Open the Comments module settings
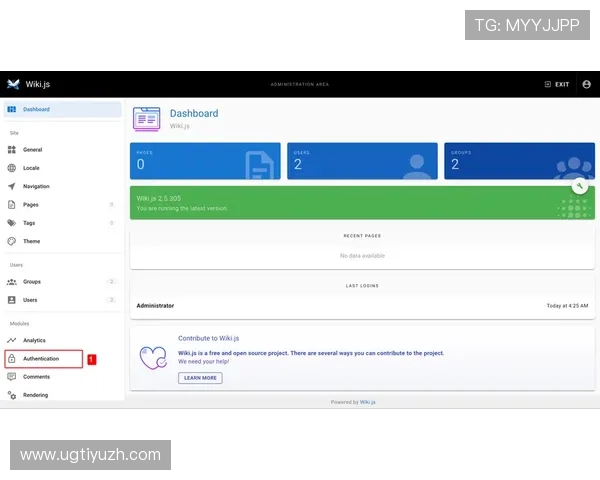The width and height of the screenshot is (600, 480). [36, 377]
